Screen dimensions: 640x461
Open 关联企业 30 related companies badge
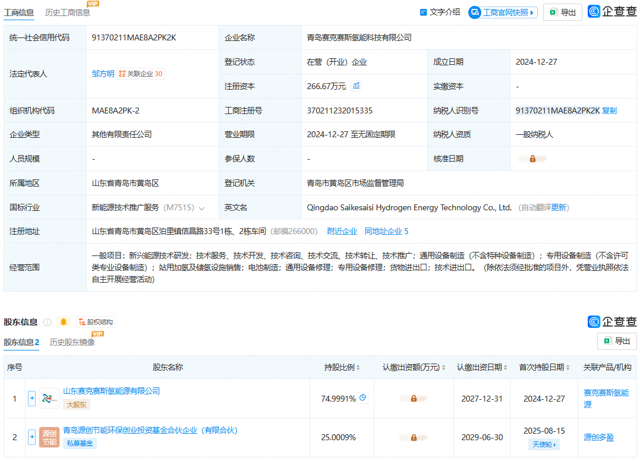(x=140, y=74)
